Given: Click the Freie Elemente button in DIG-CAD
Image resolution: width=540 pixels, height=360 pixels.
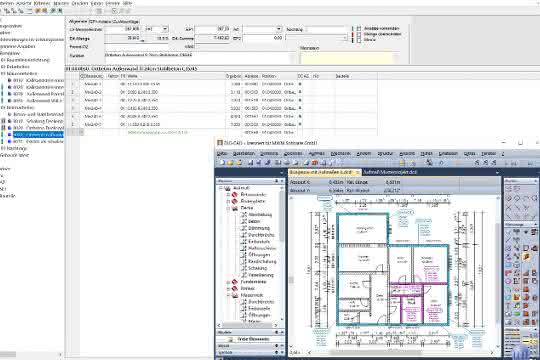Looking at the screenshot, I should (251, 339).
